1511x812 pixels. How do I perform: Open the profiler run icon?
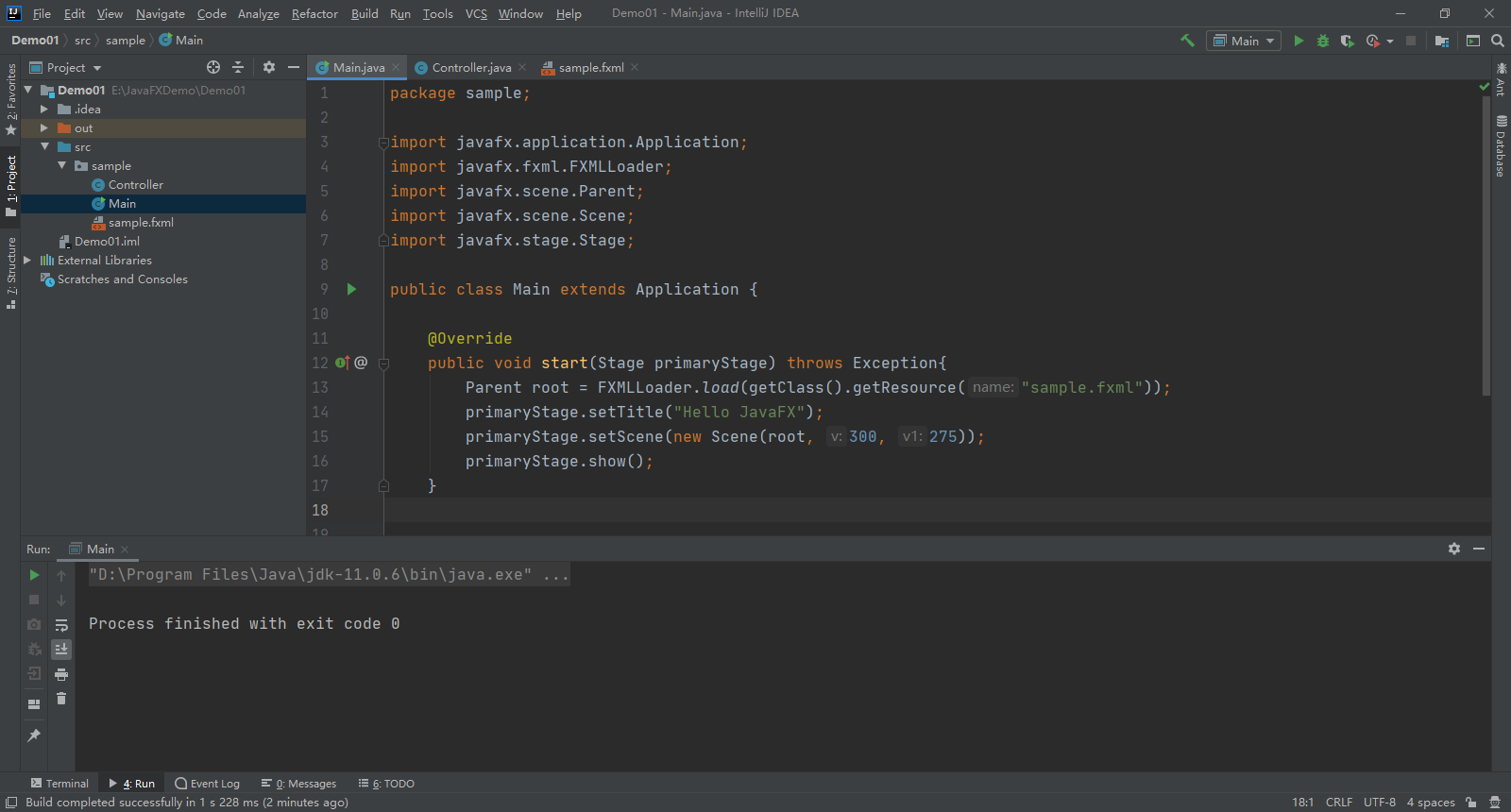[x=1373, y=41]
